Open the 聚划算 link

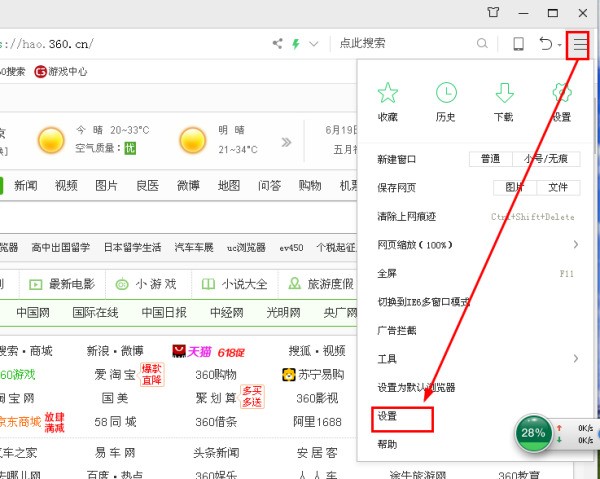[216, 398]
